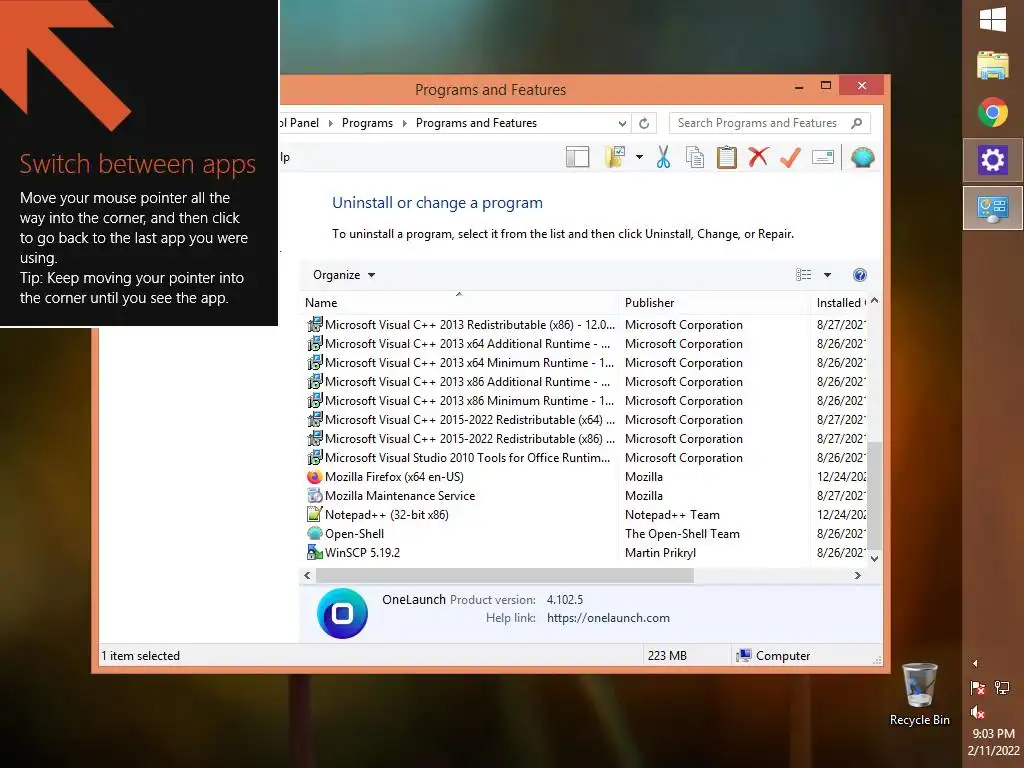Select the Open-Shell program entry

point(584,534)
